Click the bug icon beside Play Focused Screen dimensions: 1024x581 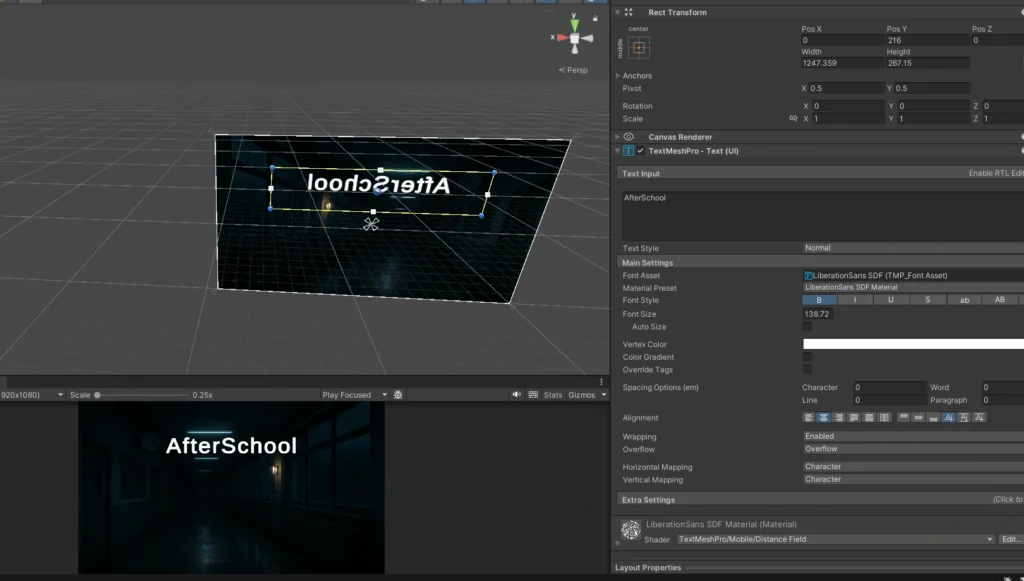(x=398, y=395)
